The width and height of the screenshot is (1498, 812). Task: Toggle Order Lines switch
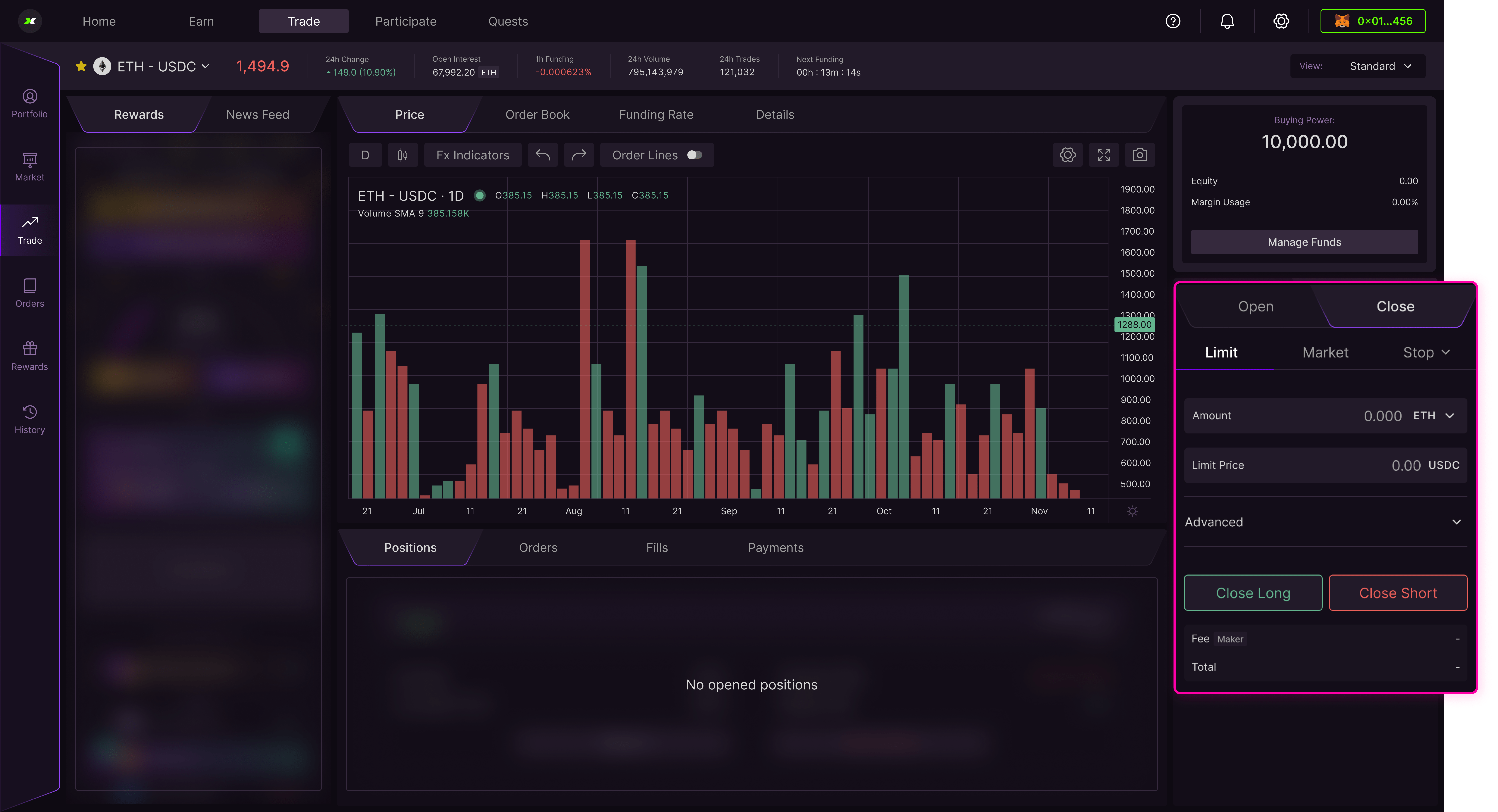[695, 155]
